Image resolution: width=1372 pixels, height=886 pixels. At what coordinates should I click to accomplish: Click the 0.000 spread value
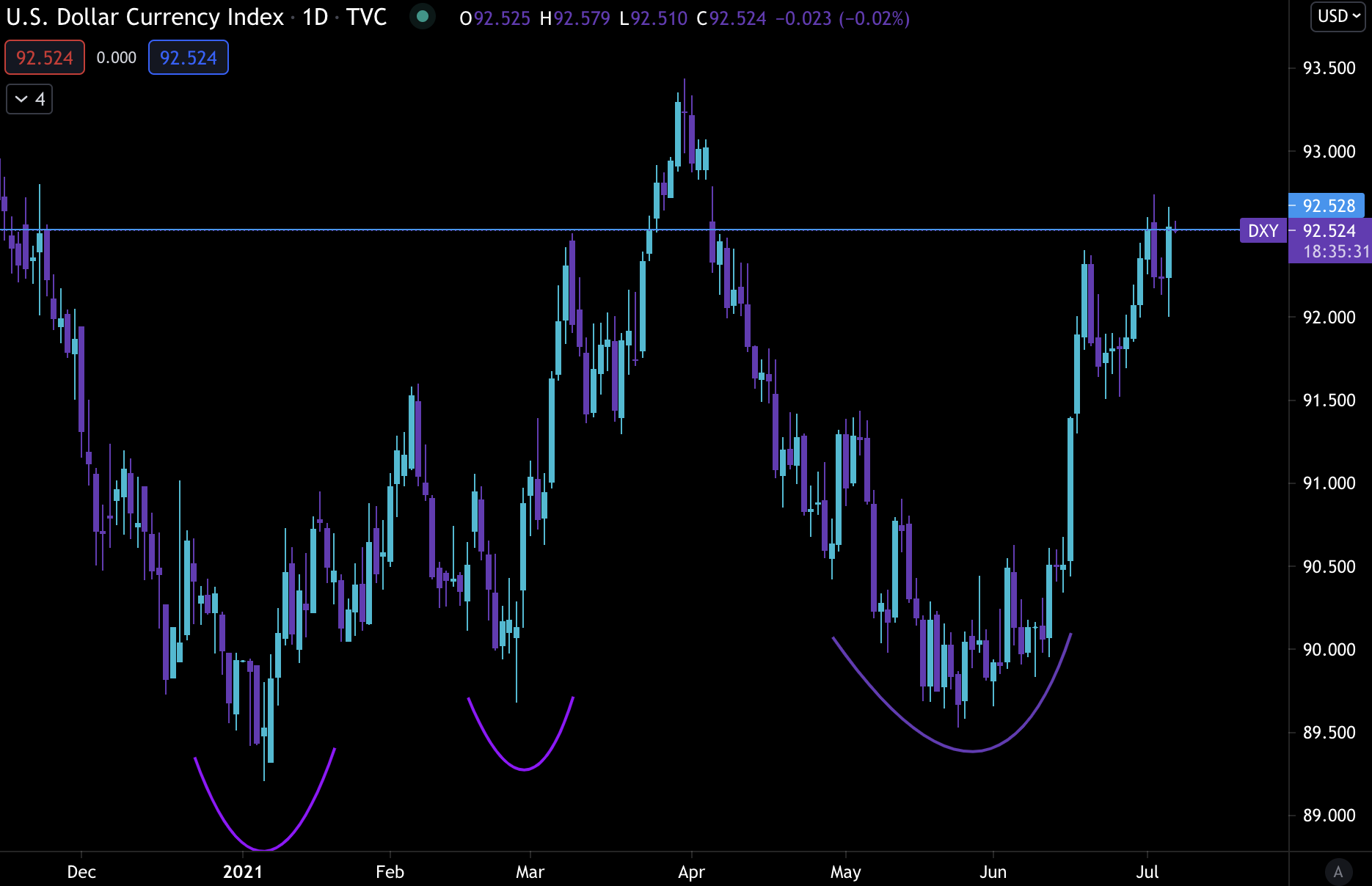pos(117,58)
